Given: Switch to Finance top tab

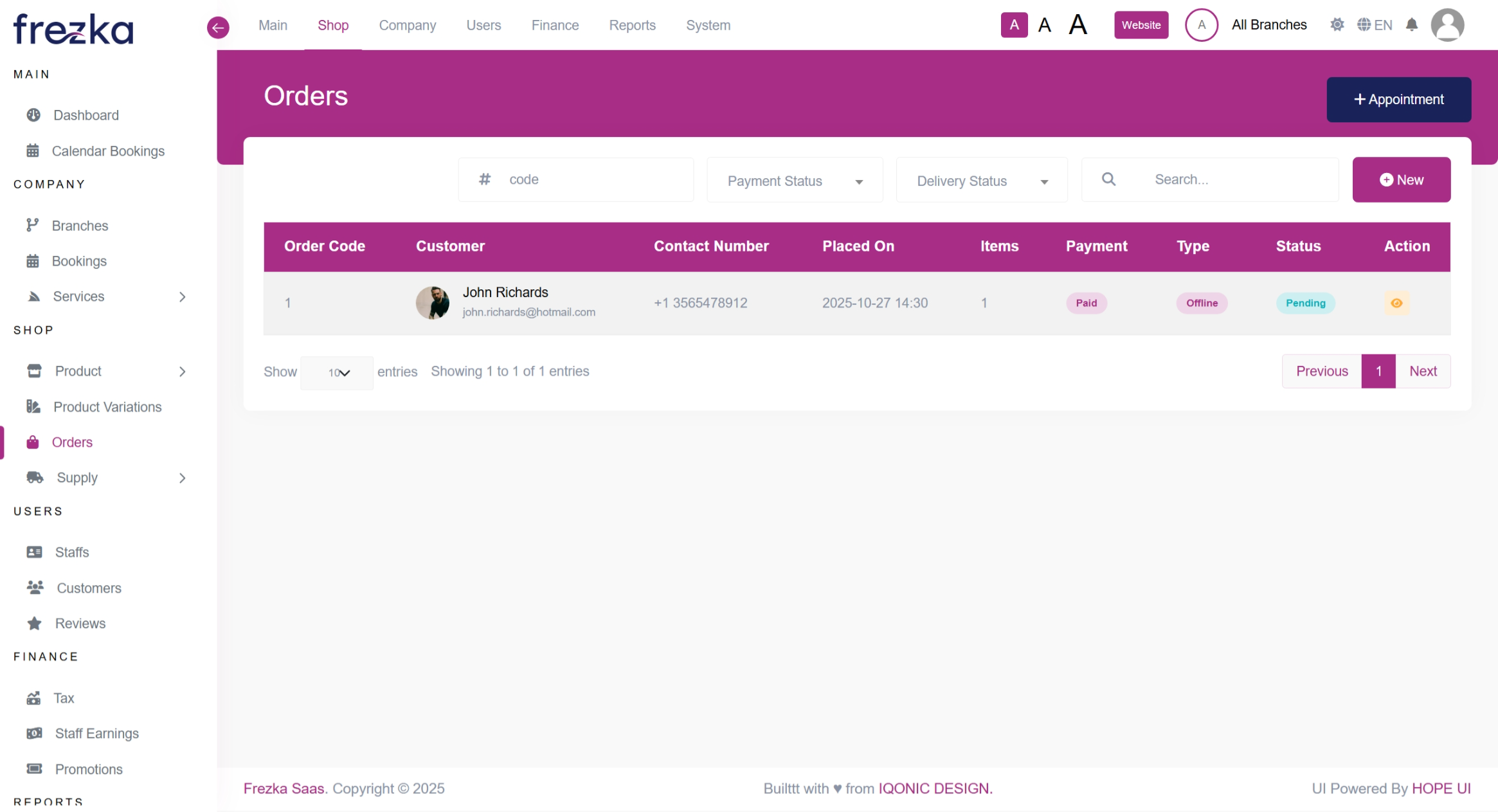Looking at the screenshot, I should pyautogui.click(x=555, y=25).
